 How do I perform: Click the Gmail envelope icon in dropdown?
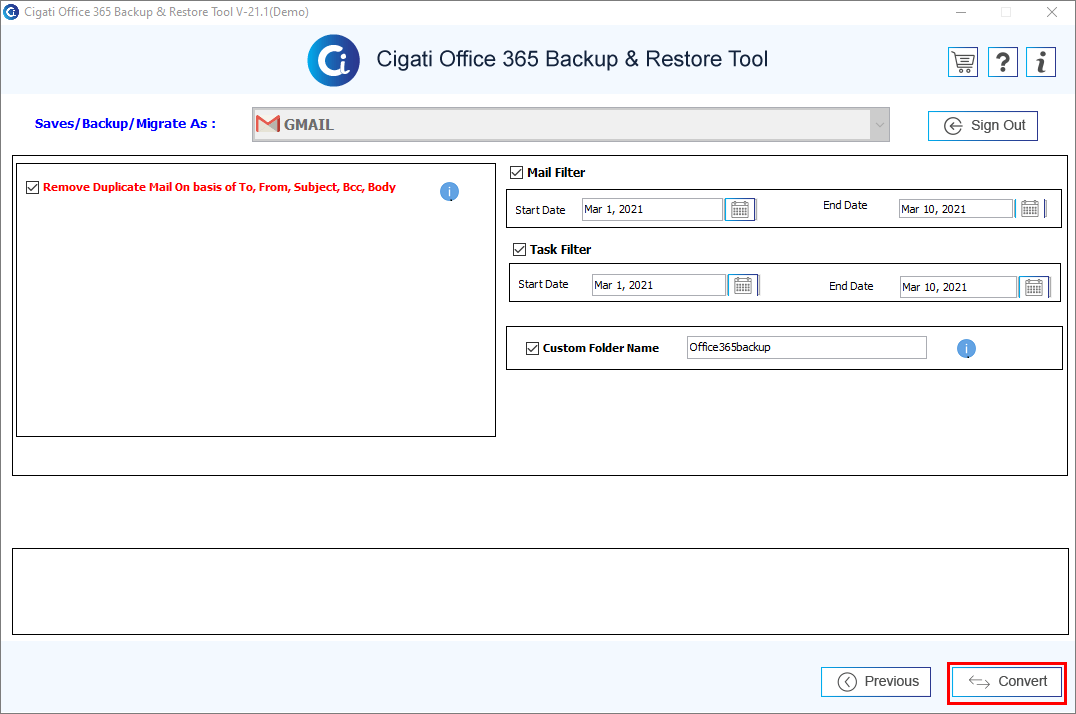tap(268, 124)
